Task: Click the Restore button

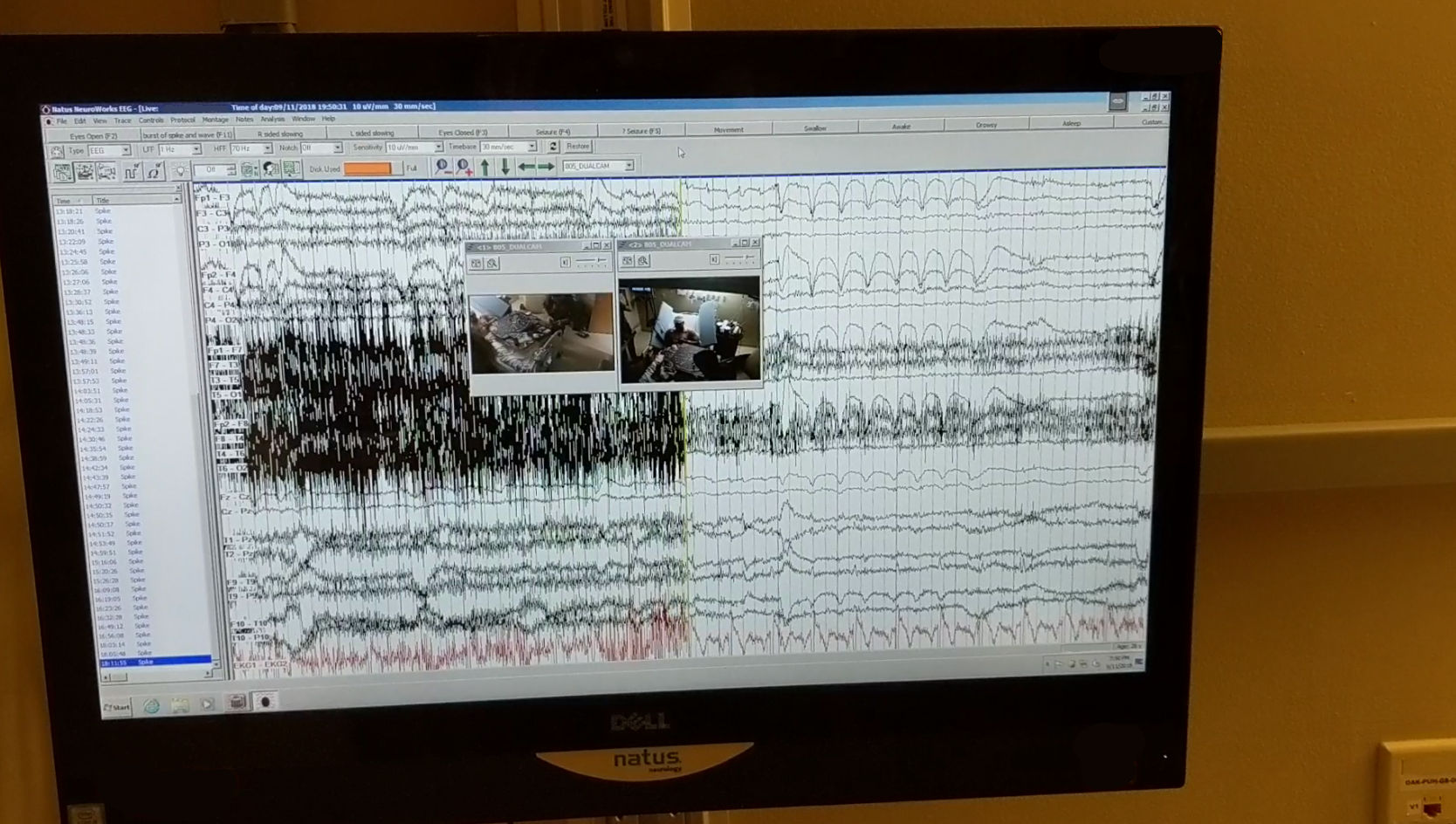Action: [x=577, y=147]
